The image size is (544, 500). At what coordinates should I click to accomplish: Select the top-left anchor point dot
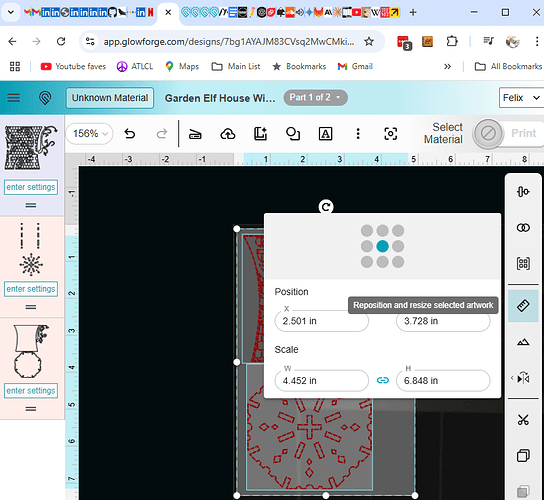pyautogui.click(x=367, y=230)
